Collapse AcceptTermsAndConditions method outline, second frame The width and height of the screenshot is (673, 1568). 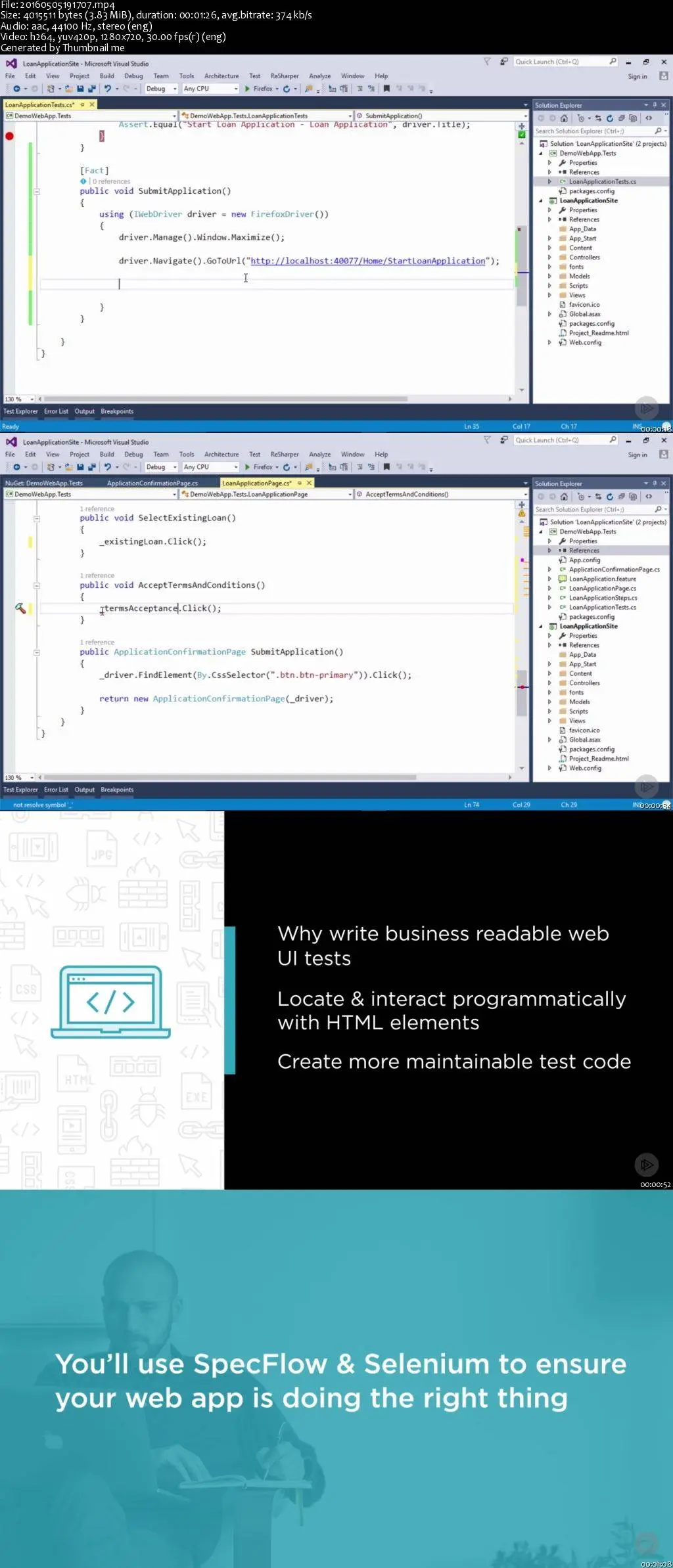(37, 586)
